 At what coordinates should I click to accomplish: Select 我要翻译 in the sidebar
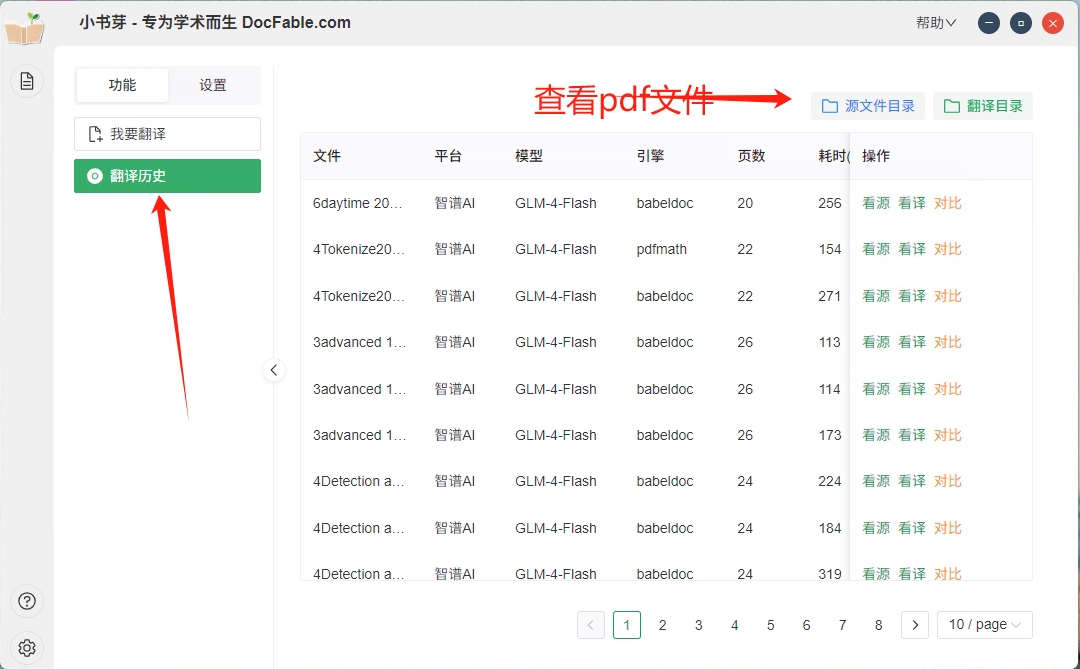click(167, 134)
